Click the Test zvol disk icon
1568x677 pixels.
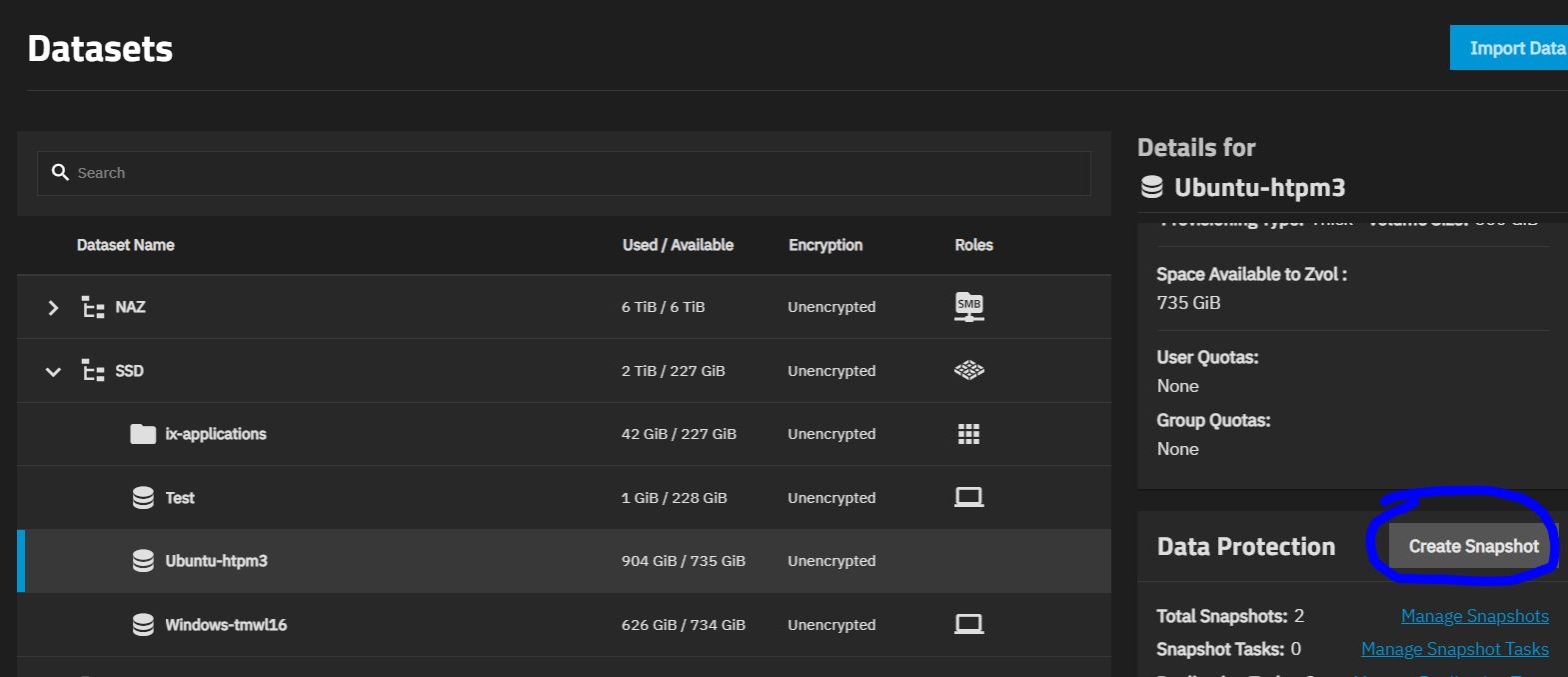point(143,498)
